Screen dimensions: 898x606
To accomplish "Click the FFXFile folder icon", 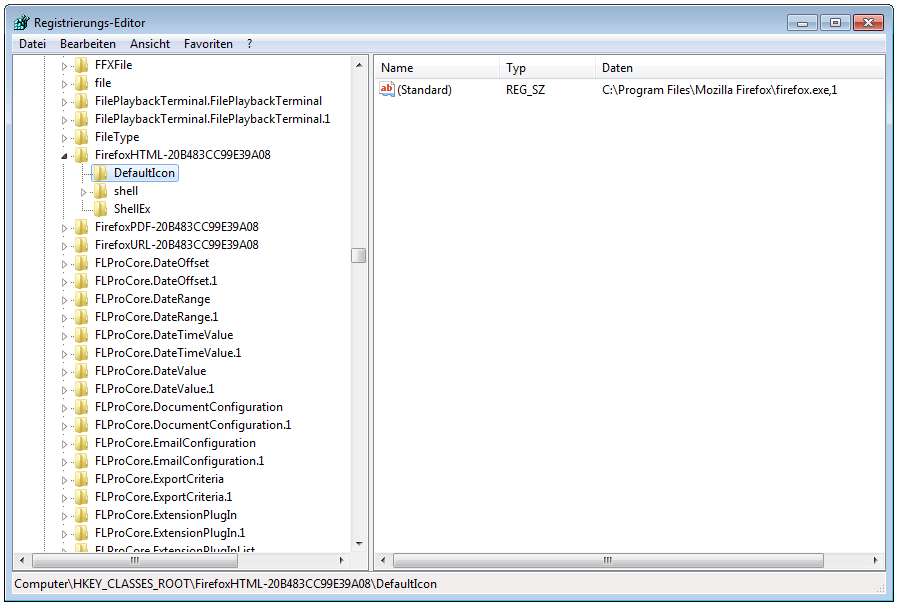I will [x=81, y=65].
